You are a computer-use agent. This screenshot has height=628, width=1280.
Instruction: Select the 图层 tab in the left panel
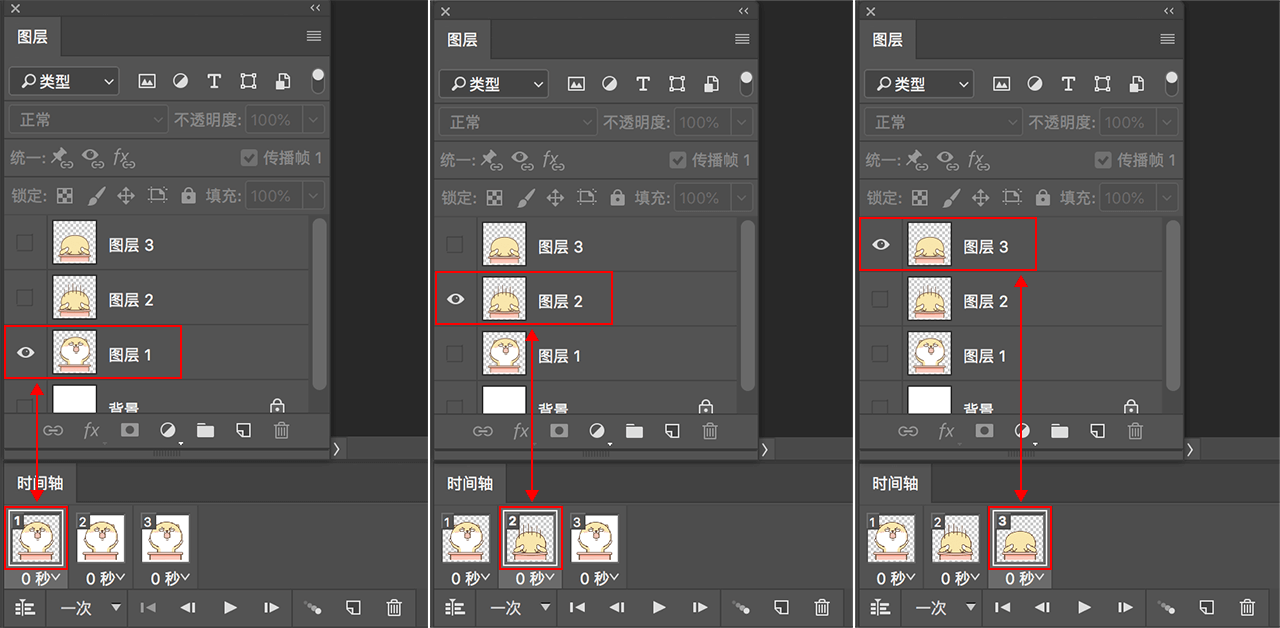32,37
